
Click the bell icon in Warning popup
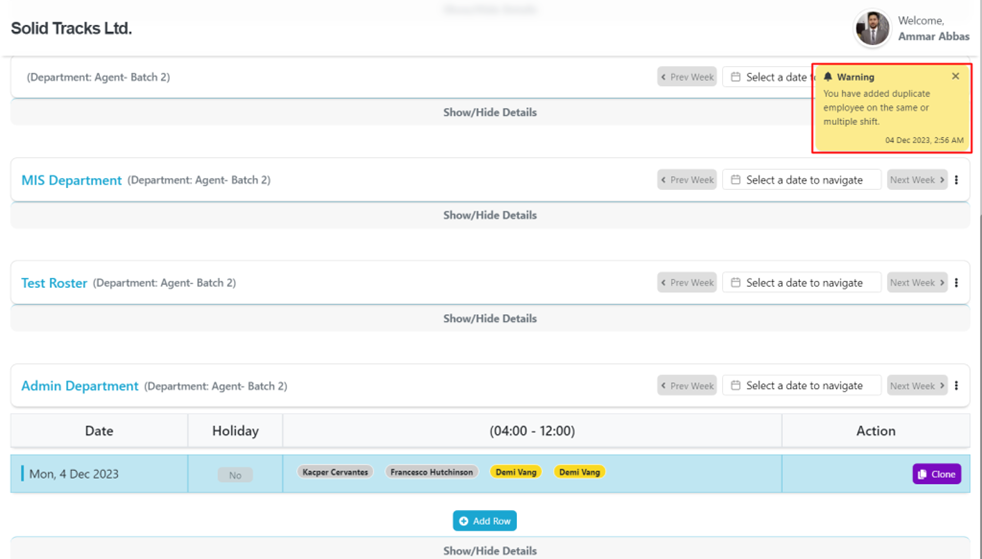click(828, 77)
